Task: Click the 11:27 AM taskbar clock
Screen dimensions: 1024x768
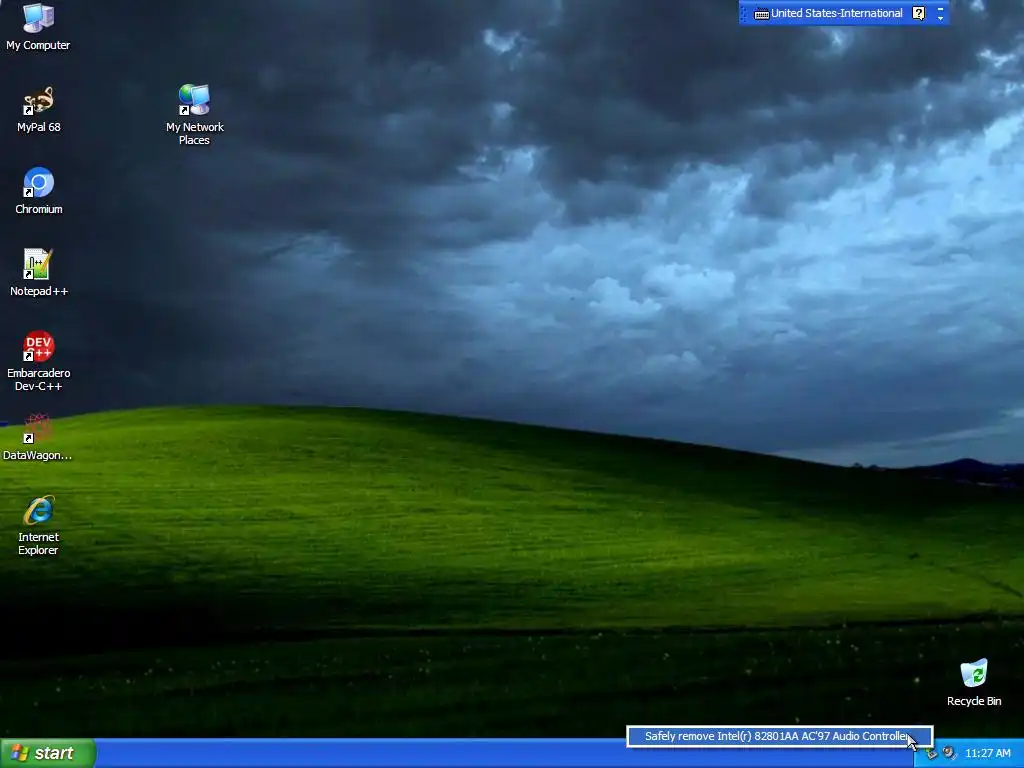Action: point(987,754)
